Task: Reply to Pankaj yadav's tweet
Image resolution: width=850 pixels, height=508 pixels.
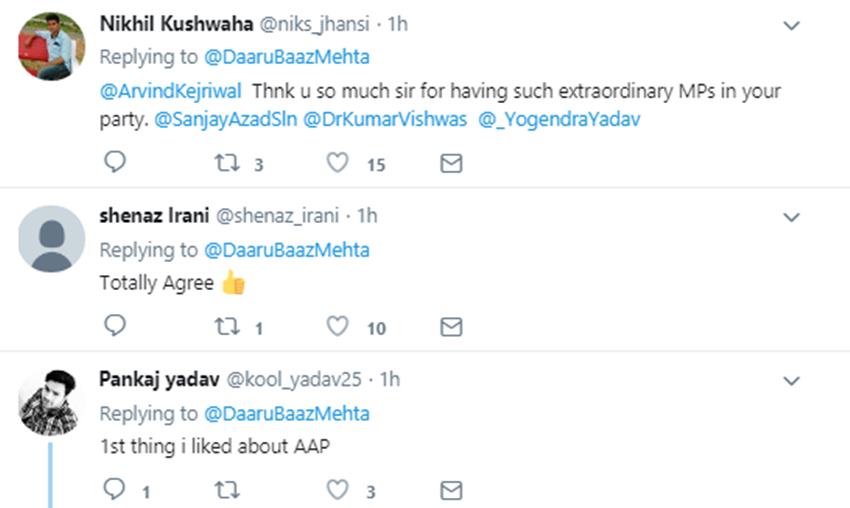Action: pyautogui.click(x=115, y=490)
